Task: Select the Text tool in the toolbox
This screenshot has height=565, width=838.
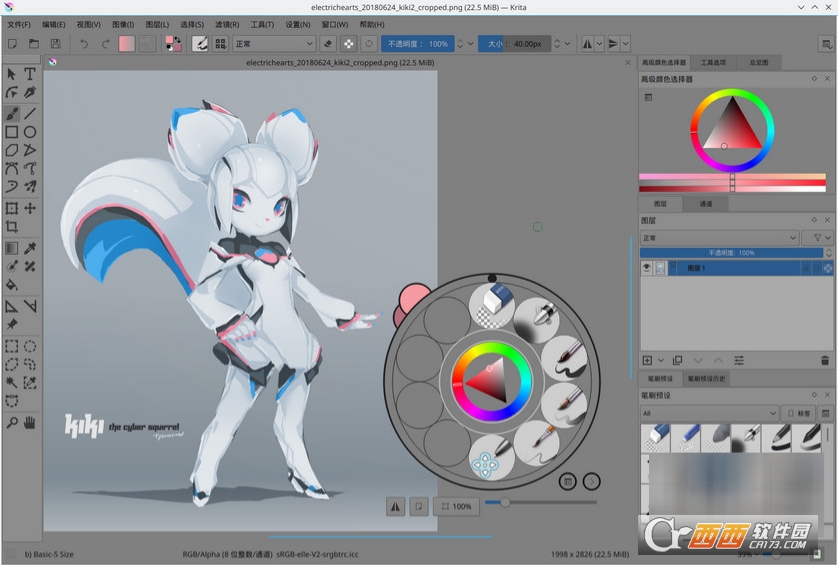Action: [30, 74]
